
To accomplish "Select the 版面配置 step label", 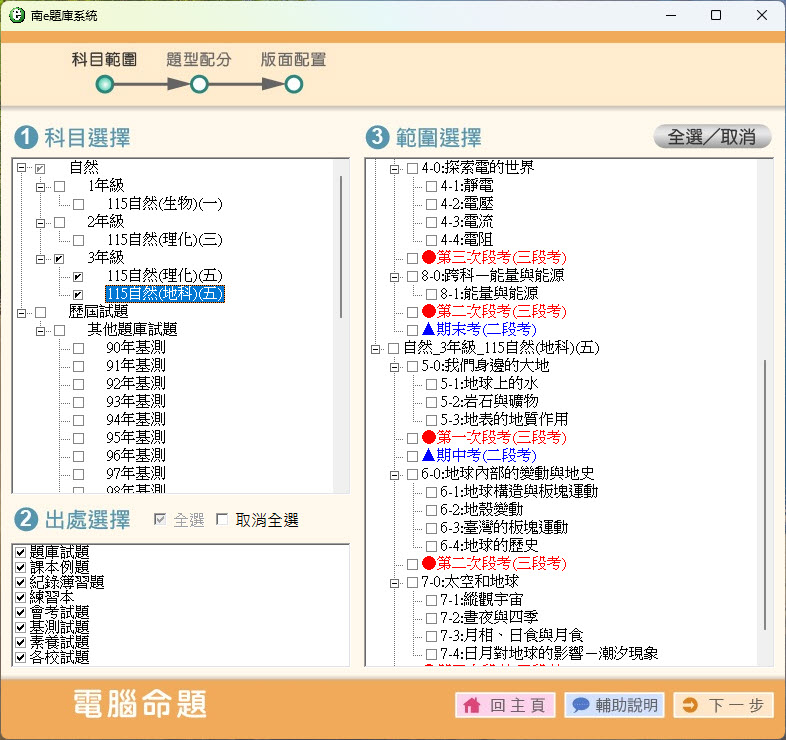I will [293, 60].
